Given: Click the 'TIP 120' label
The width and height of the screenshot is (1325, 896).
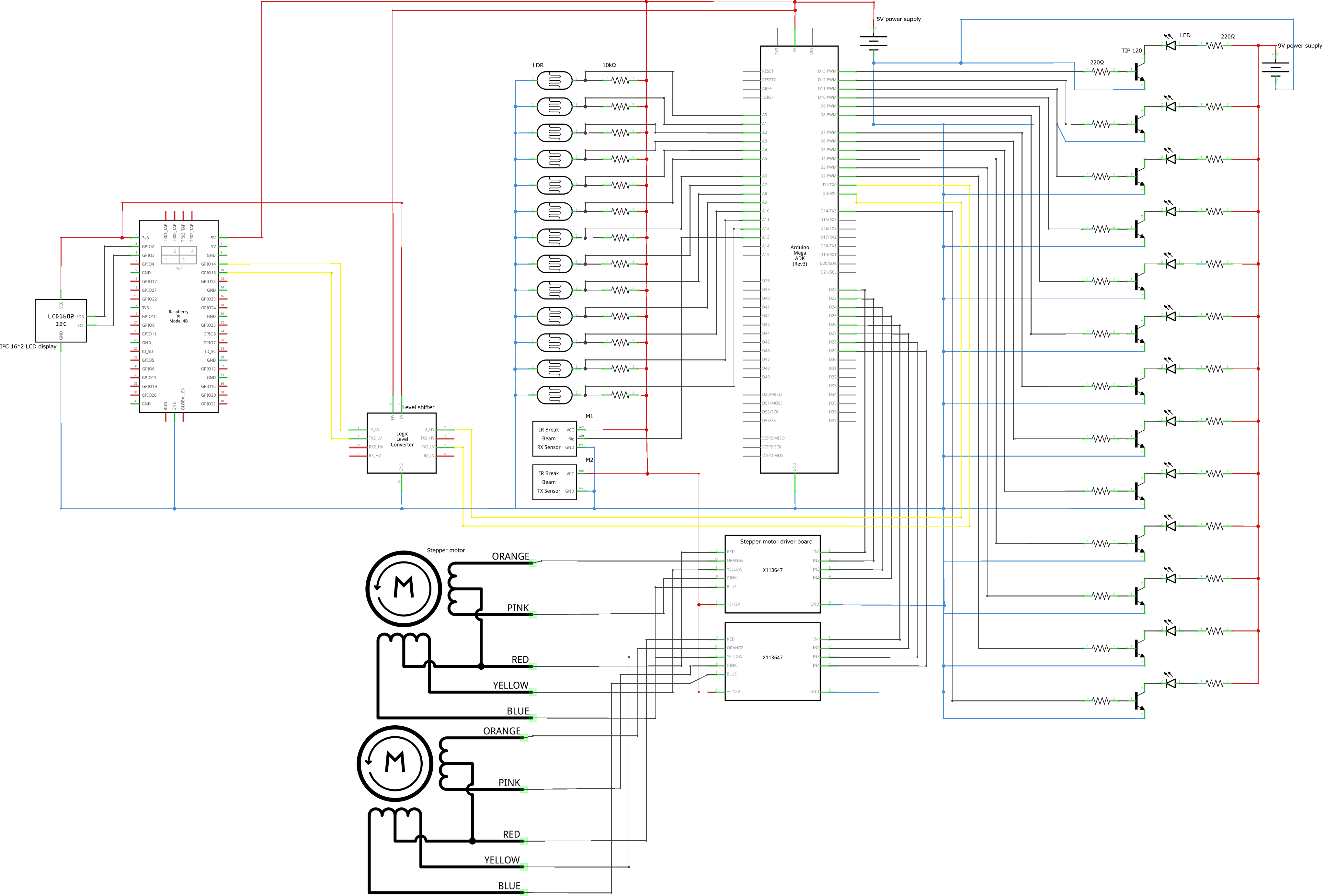Looking at the screenshot, I should [1132, 51].
